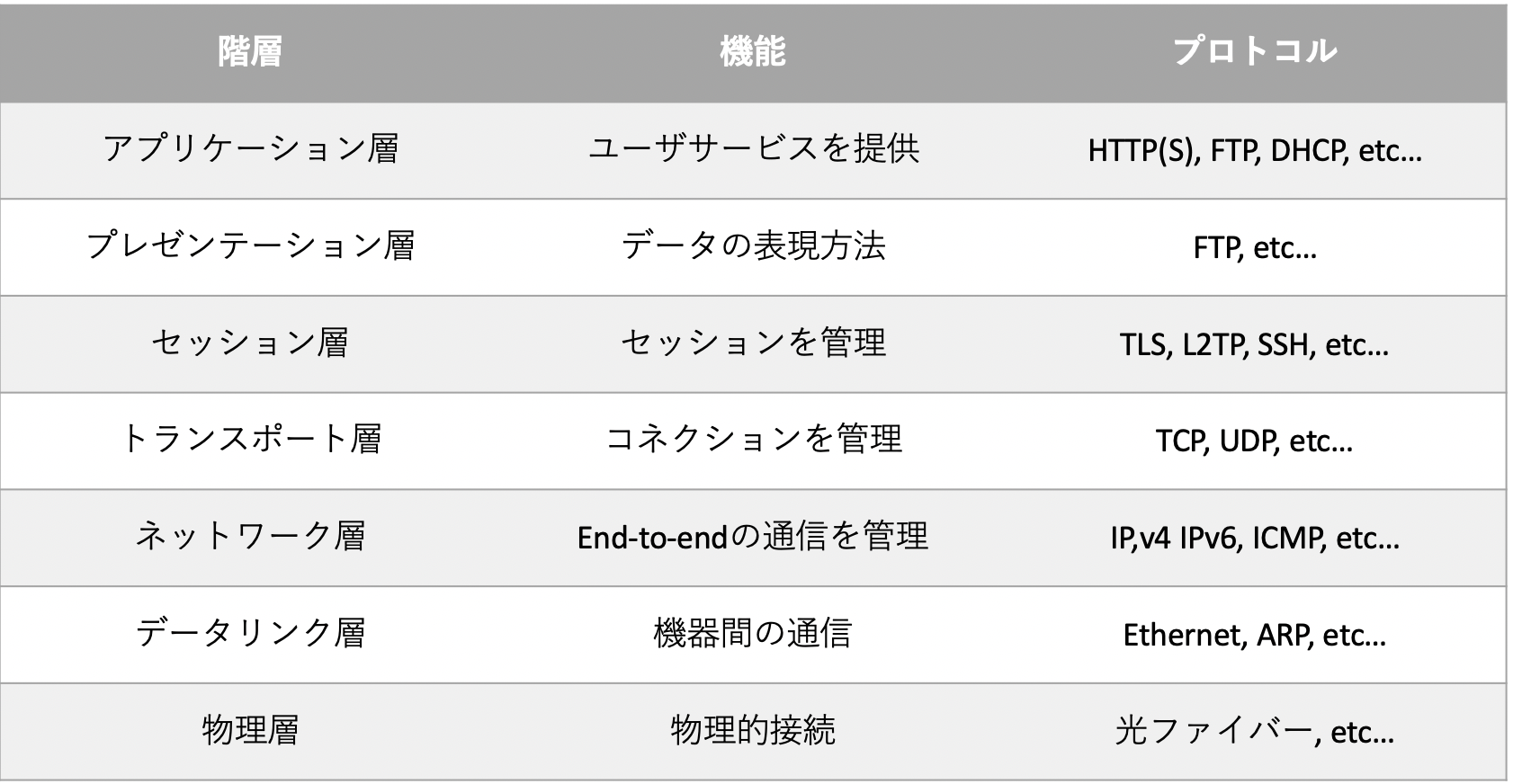Select the ネットワーク層 cell

(251, 538)
